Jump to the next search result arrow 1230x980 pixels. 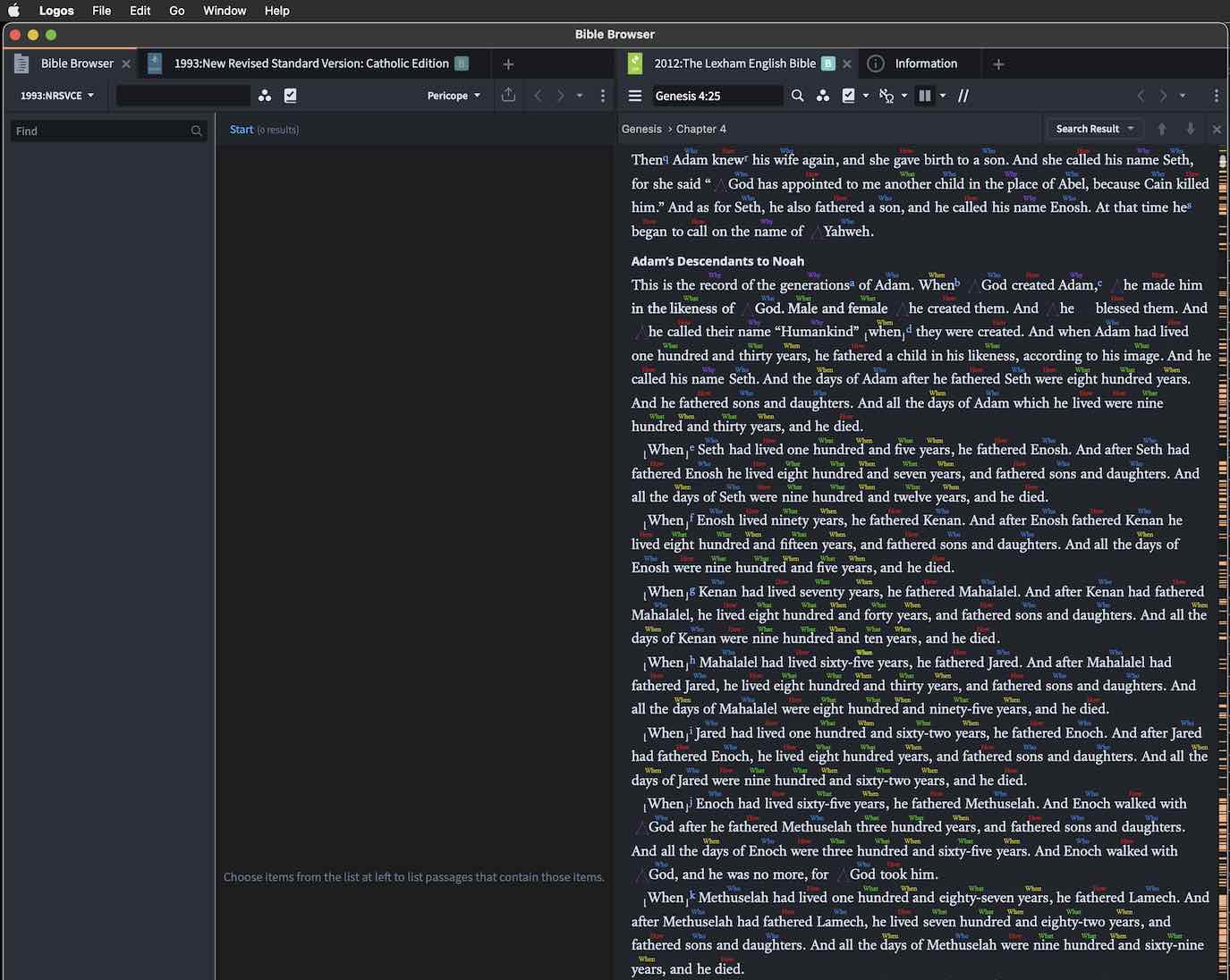click(x=1191, y=129)
